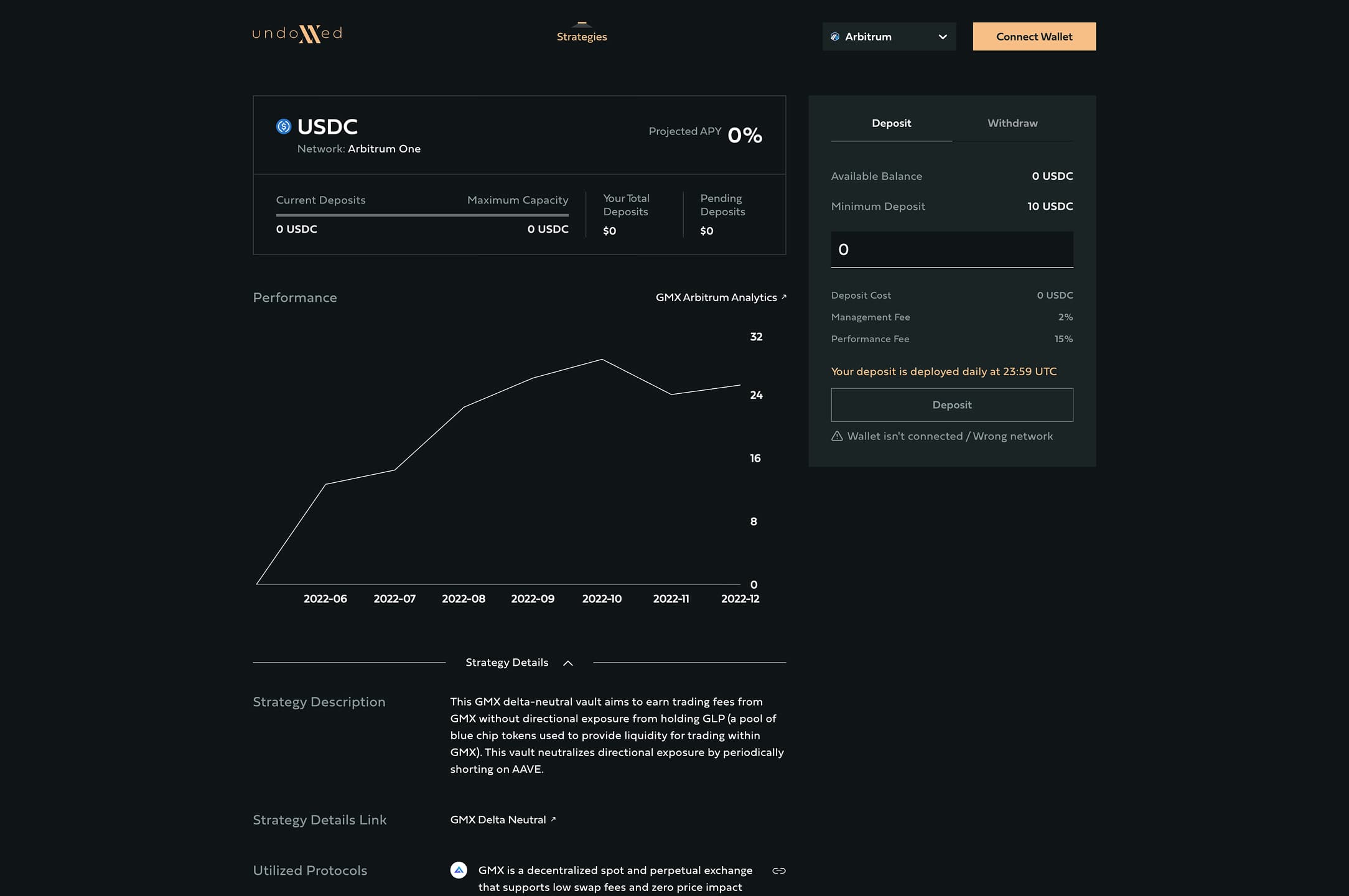The width and height of the screenshot is (1349, 896).
Task: Click the Performance section heading
Action: click(x=295, y=297)
